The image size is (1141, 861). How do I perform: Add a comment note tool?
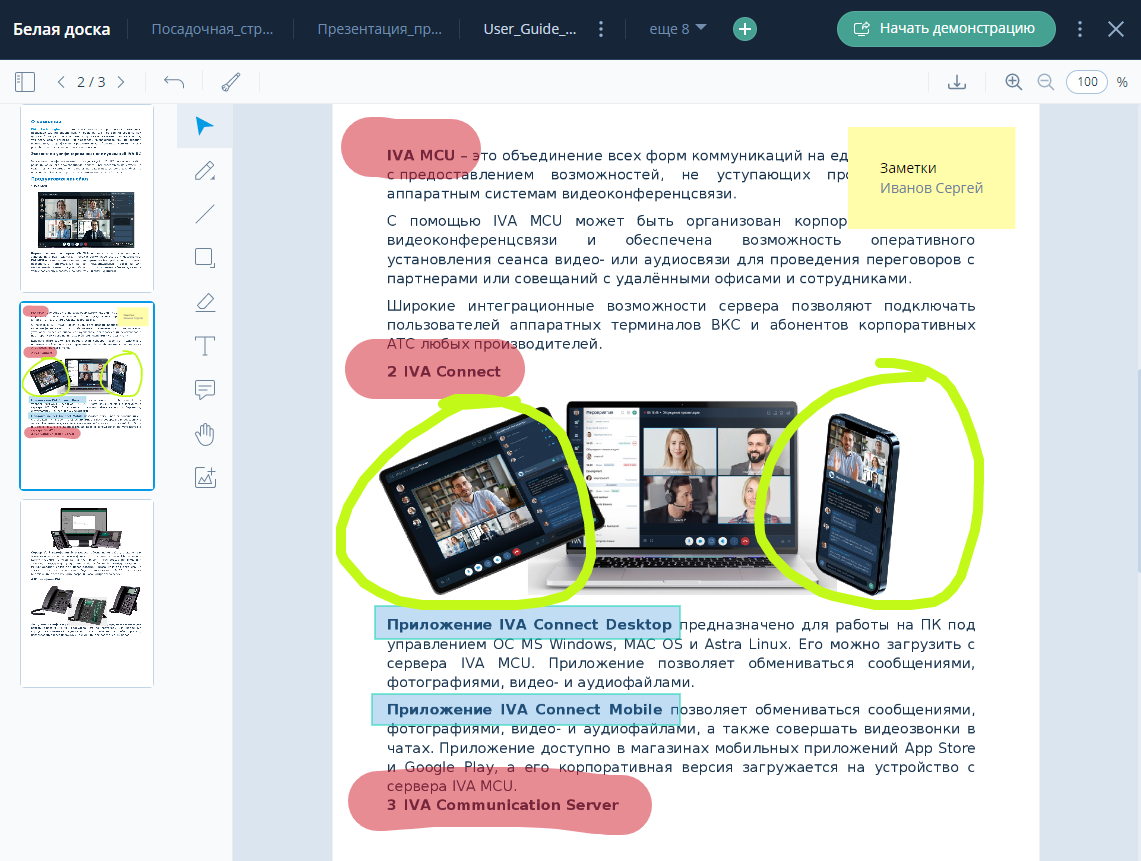(x=204, y=390)
